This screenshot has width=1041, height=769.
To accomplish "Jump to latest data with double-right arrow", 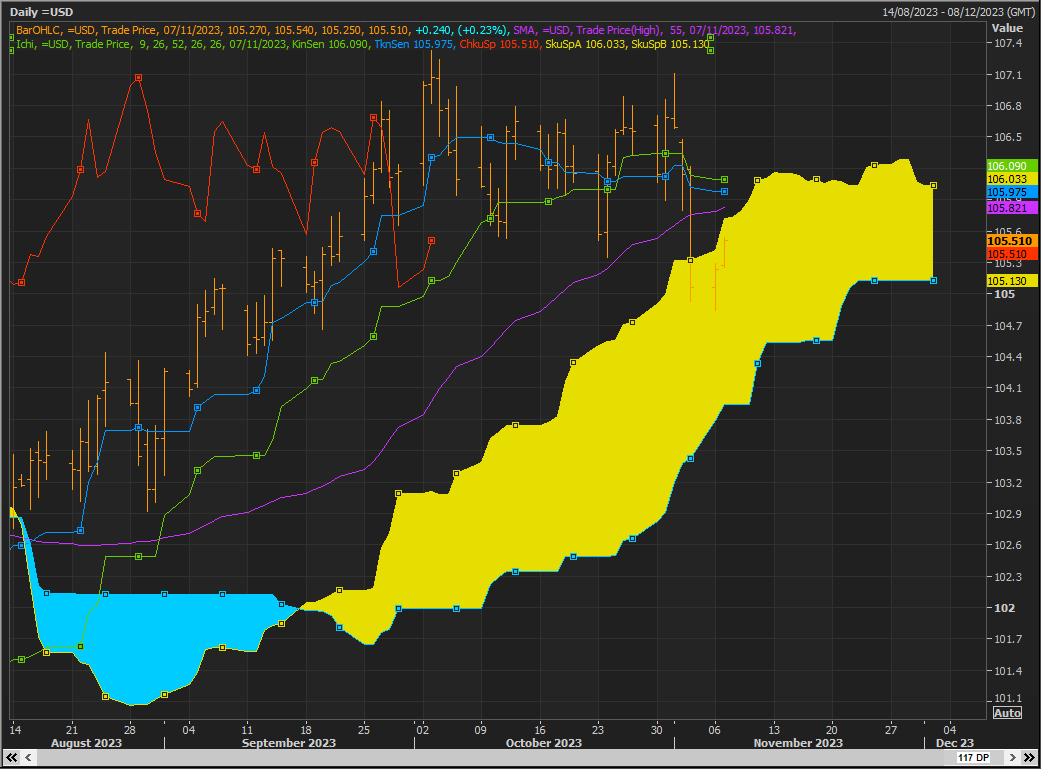I will [x=1029, y=757].
